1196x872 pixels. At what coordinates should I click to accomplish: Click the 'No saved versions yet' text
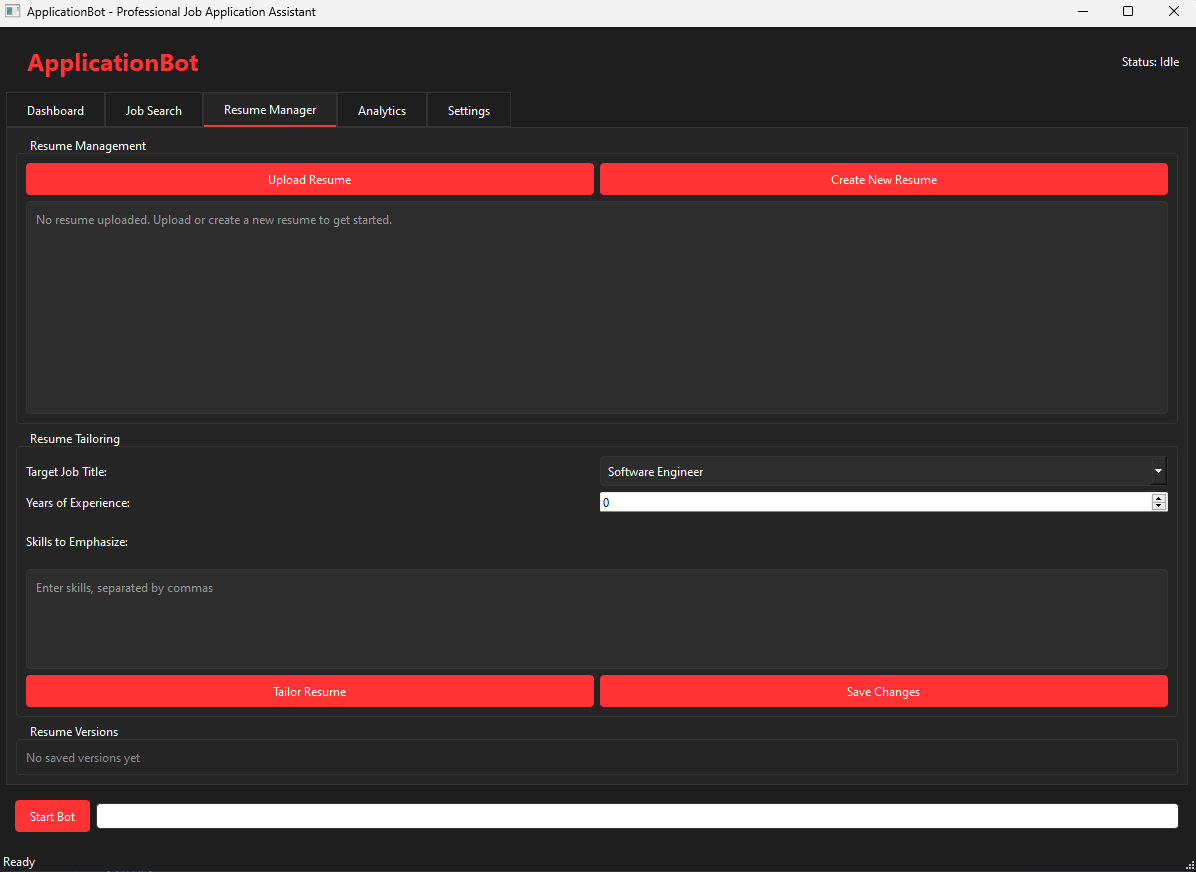[83, 758]
